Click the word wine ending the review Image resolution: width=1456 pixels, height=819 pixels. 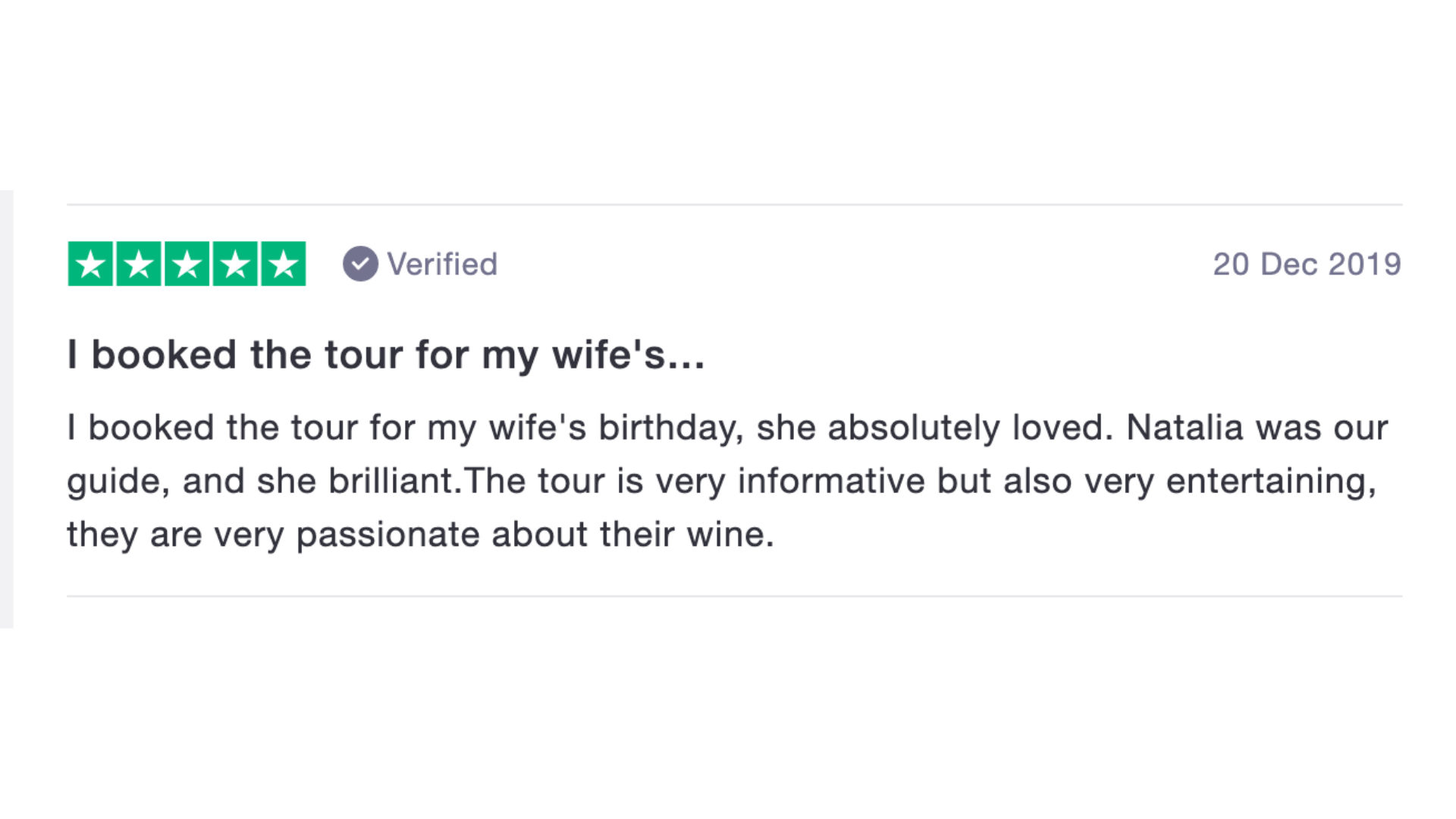730,535
